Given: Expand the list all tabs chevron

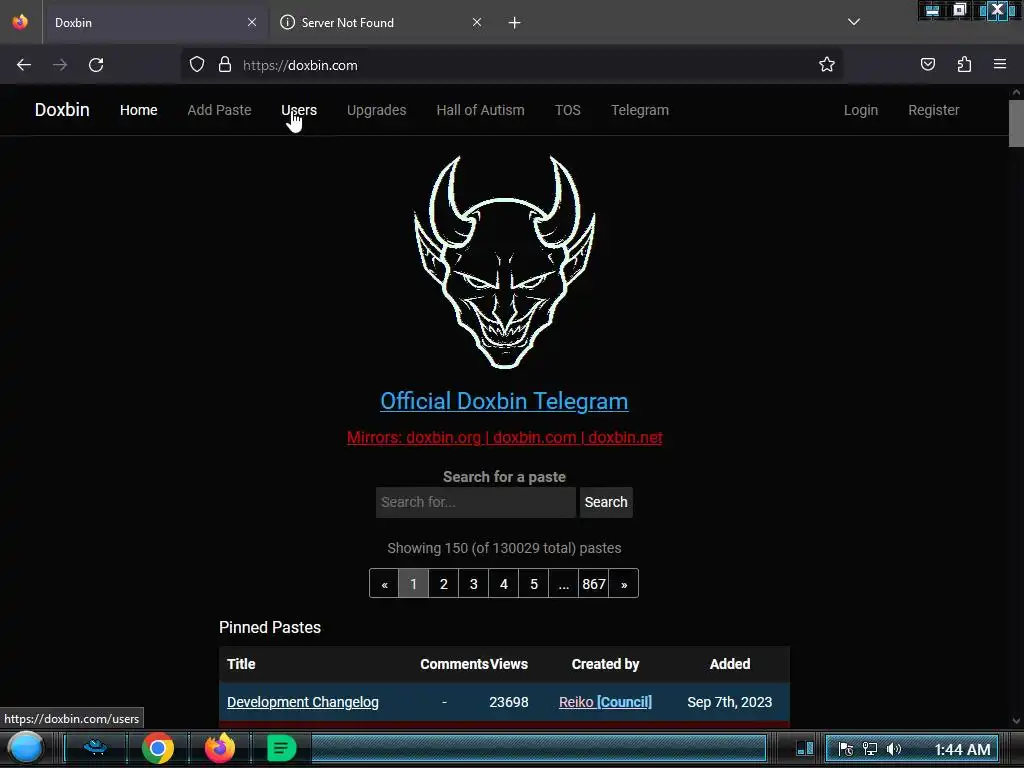Looking at the screenshot, I should [x=854, y=22].
